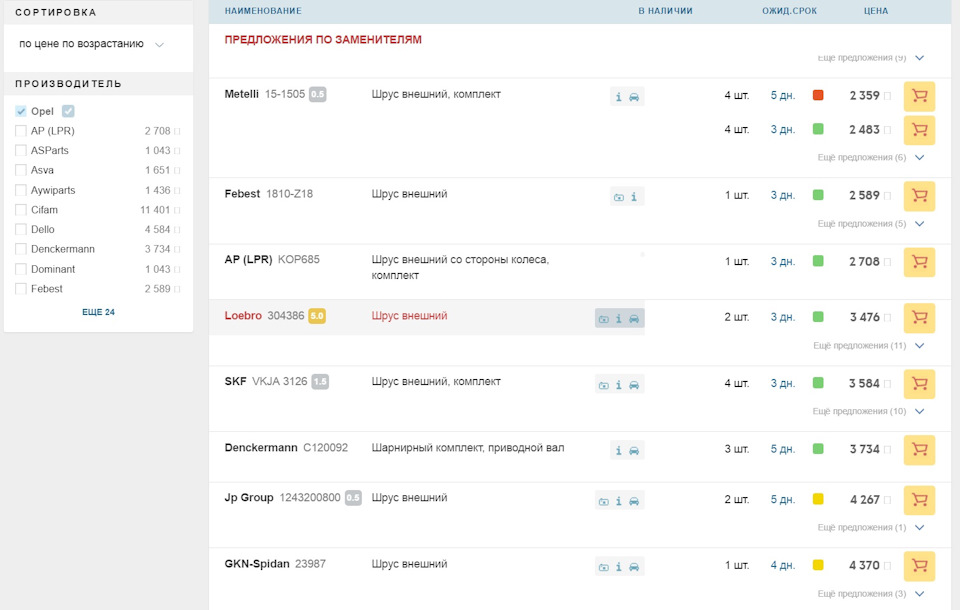Expand 'Ещё предложения (6)' under Metelli
This screenshot has height=610, width=960.
(871, 157)
